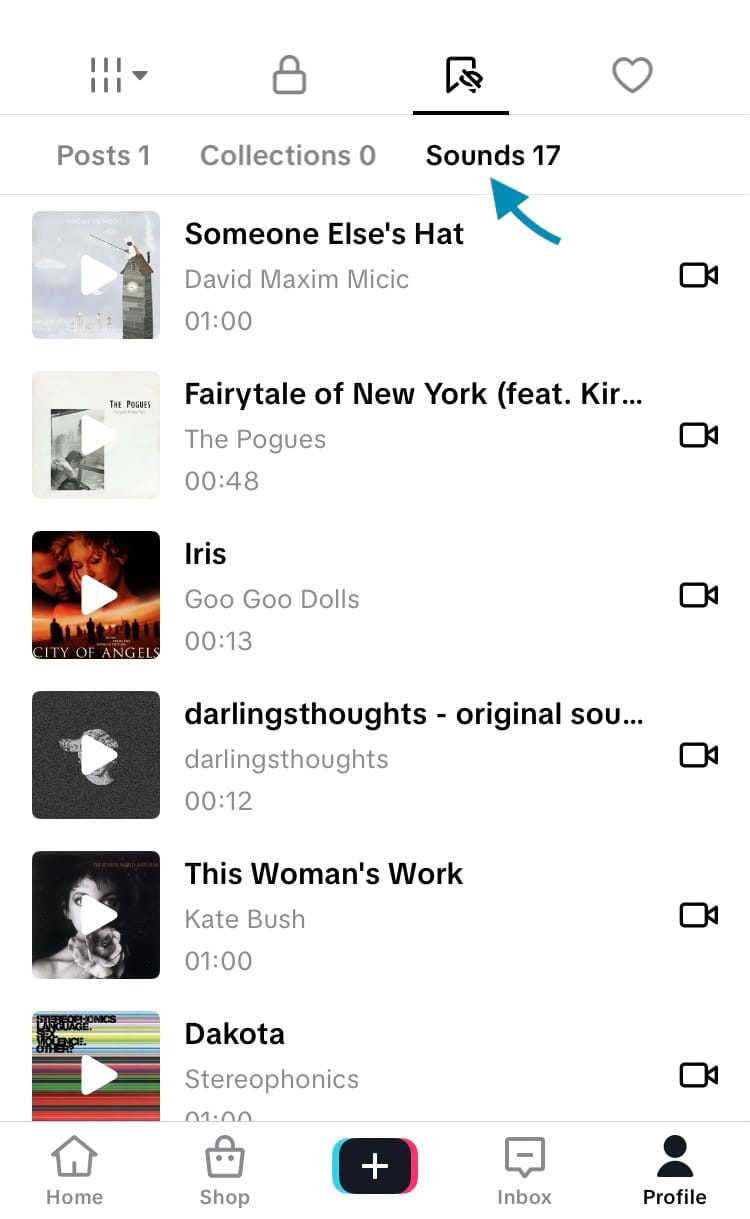Open the Inbox messages
Viewport: 750px width, 1219px height.
click(x=524, y=1172)
